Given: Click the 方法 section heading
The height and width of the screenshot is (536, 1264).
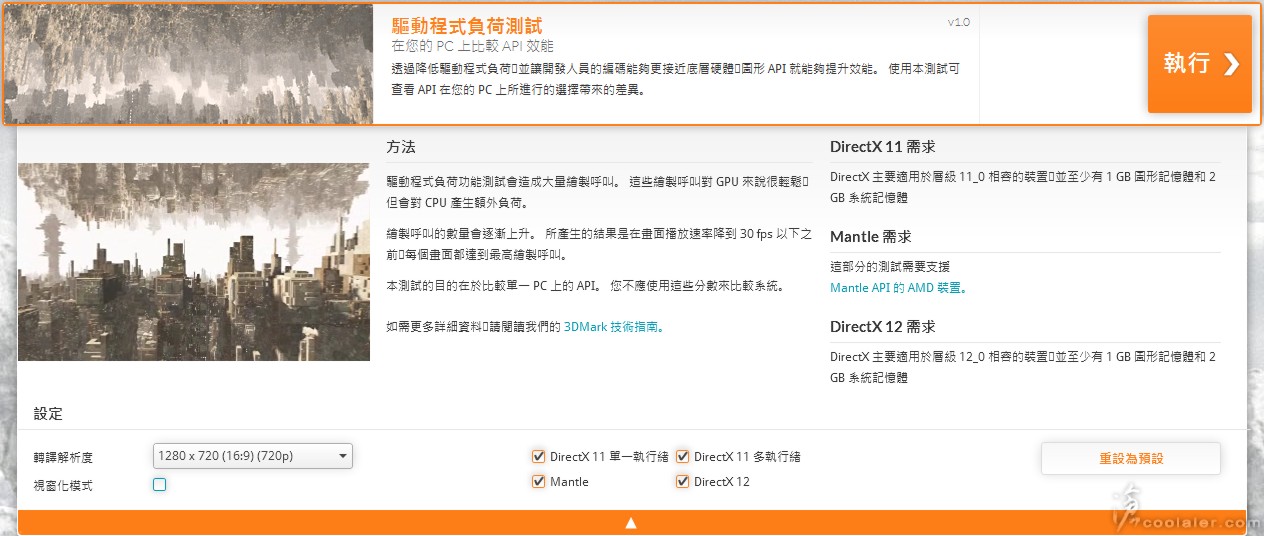Looking at the screenshot, I should [401, 147].
